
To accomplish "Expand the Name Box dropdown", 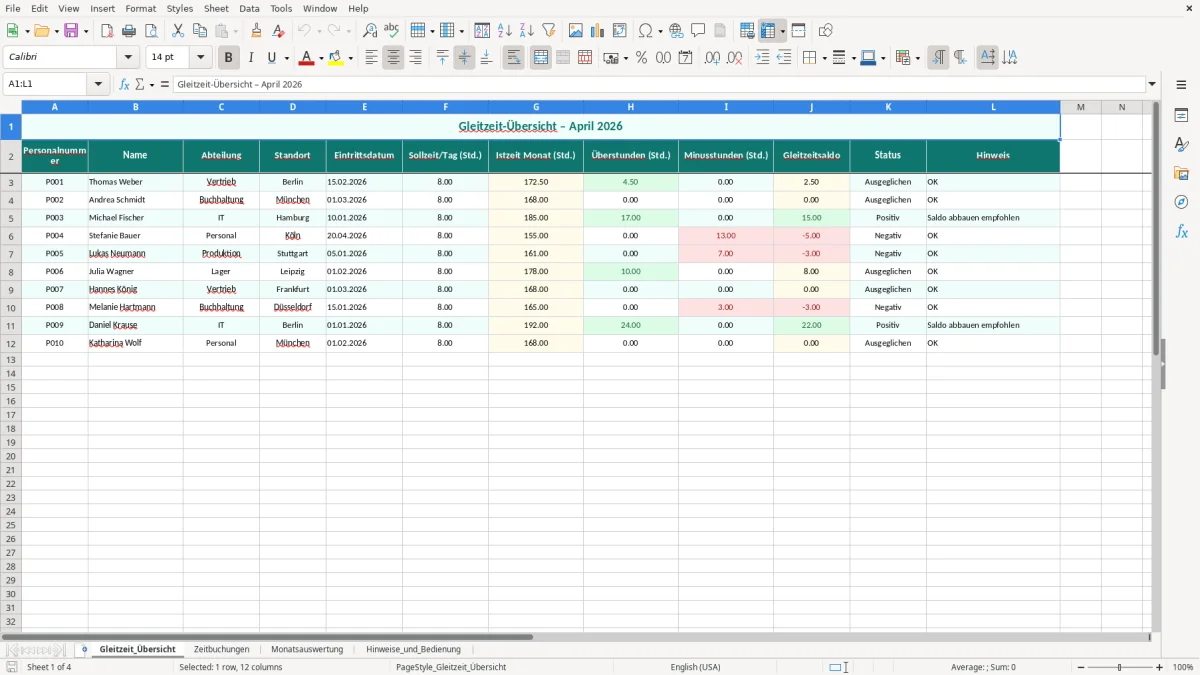I will (98, 84).
